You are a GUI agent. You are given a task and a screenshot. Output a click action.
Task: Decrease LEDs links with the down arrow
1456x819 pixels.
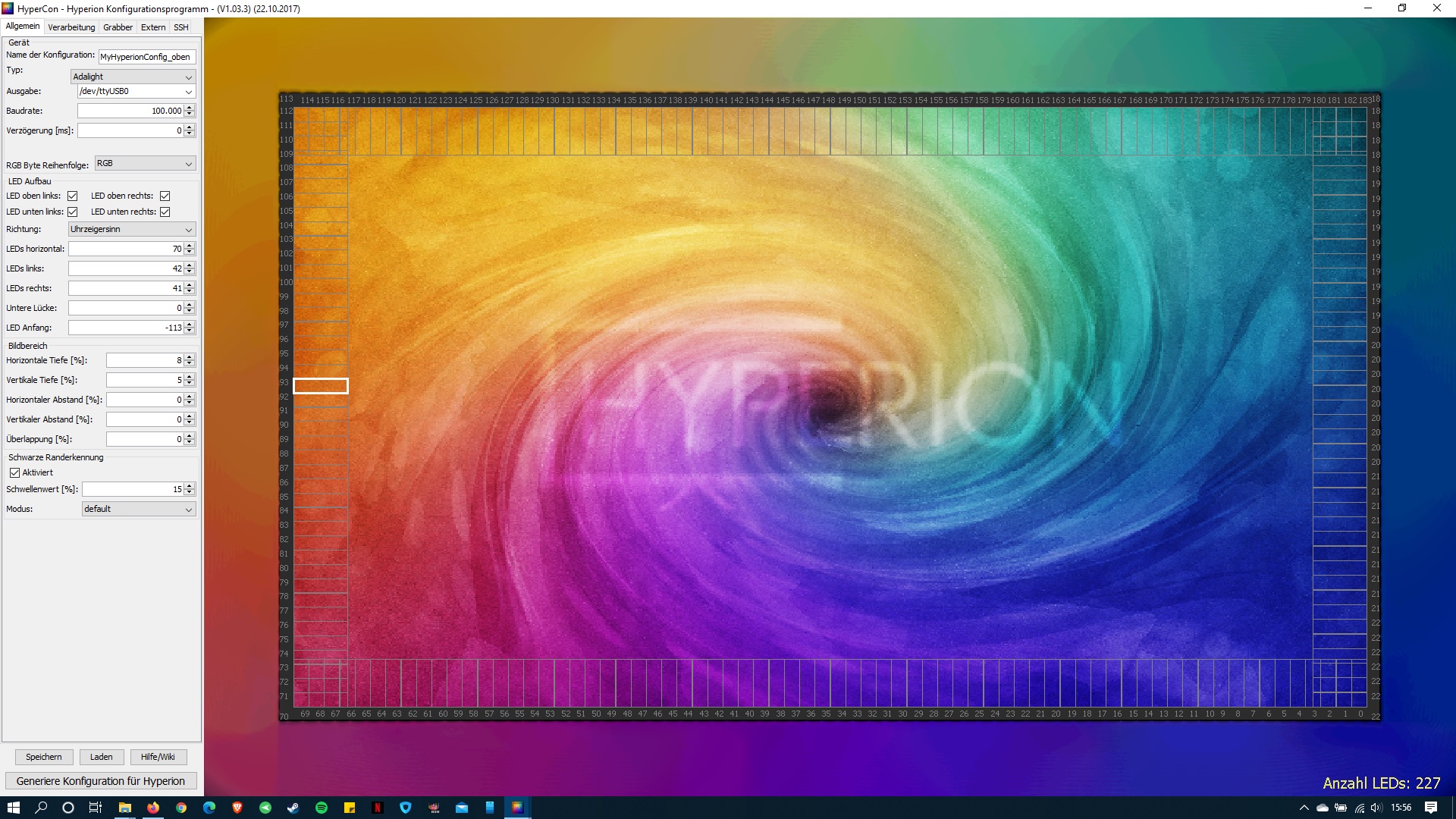coord(190,271)
